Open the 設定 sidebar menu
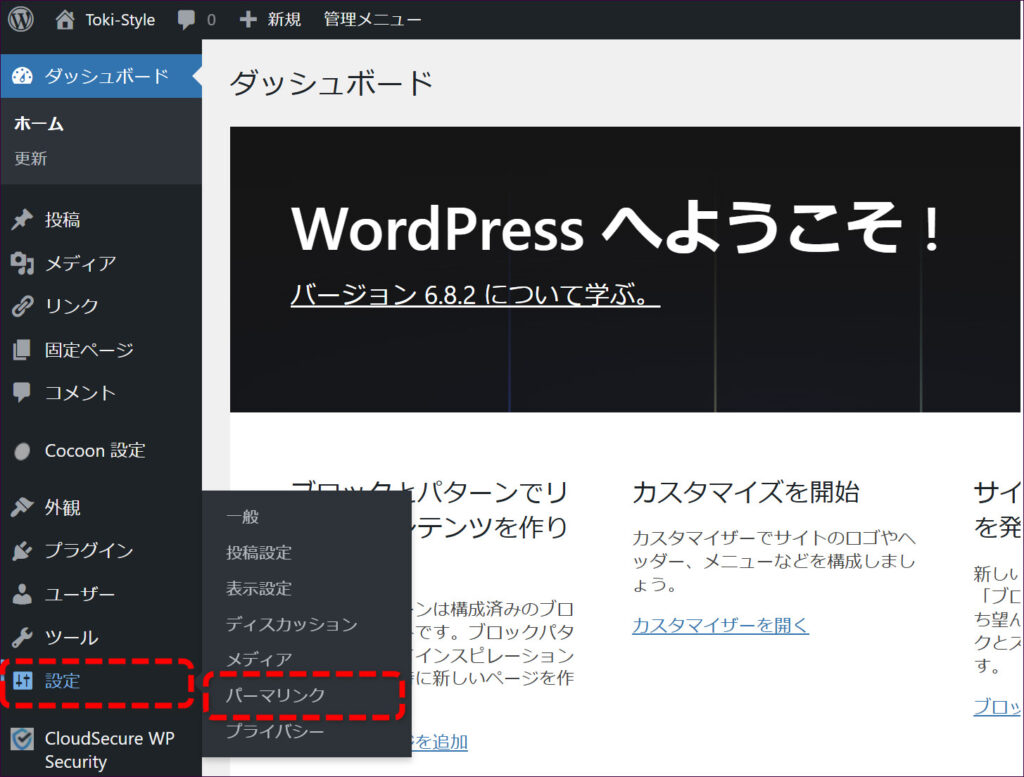 click(63, 681)
